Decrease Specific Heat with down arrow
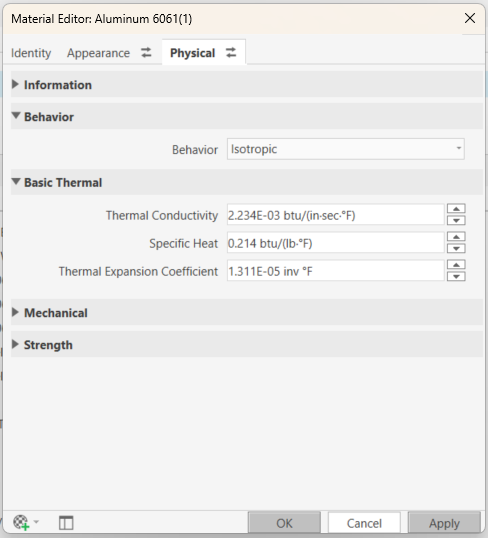 [x=456, y=248]
